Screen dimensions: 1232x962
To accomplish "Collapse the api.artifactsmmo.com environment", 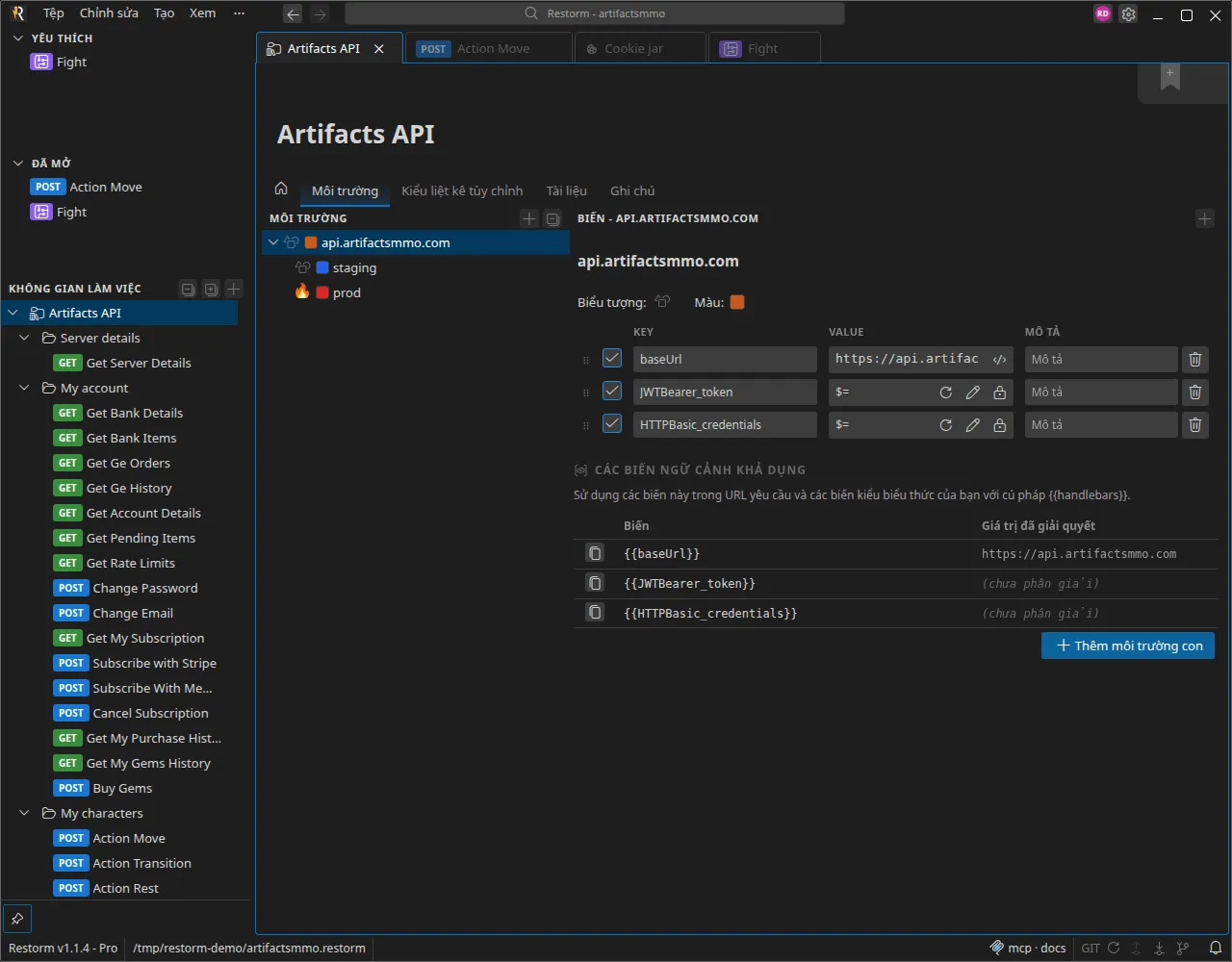I will pos(273,242).
